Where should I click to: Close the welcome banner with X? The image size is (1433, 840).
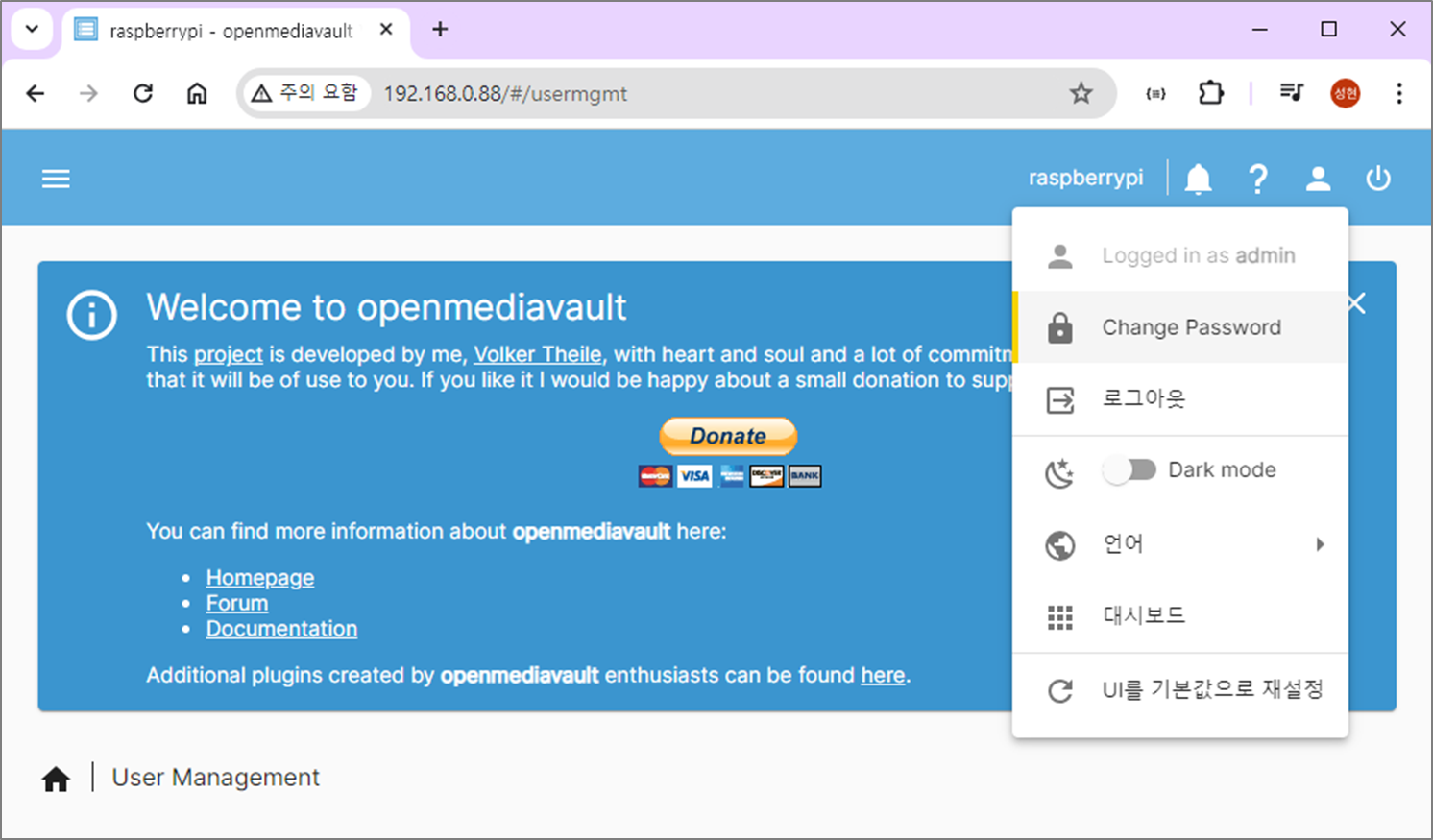tap(1357, 303)
